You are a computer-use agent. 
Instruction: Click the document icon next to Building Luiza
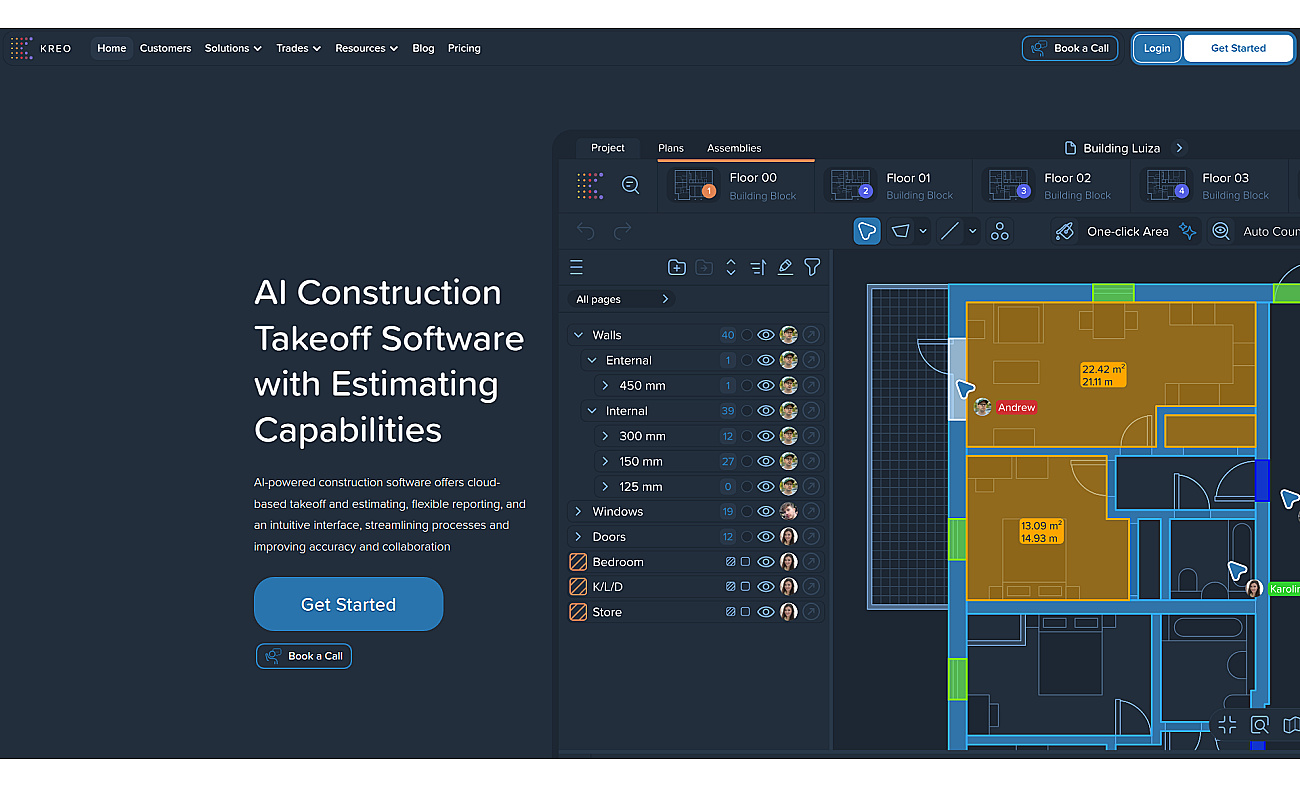click(1070, 148)
